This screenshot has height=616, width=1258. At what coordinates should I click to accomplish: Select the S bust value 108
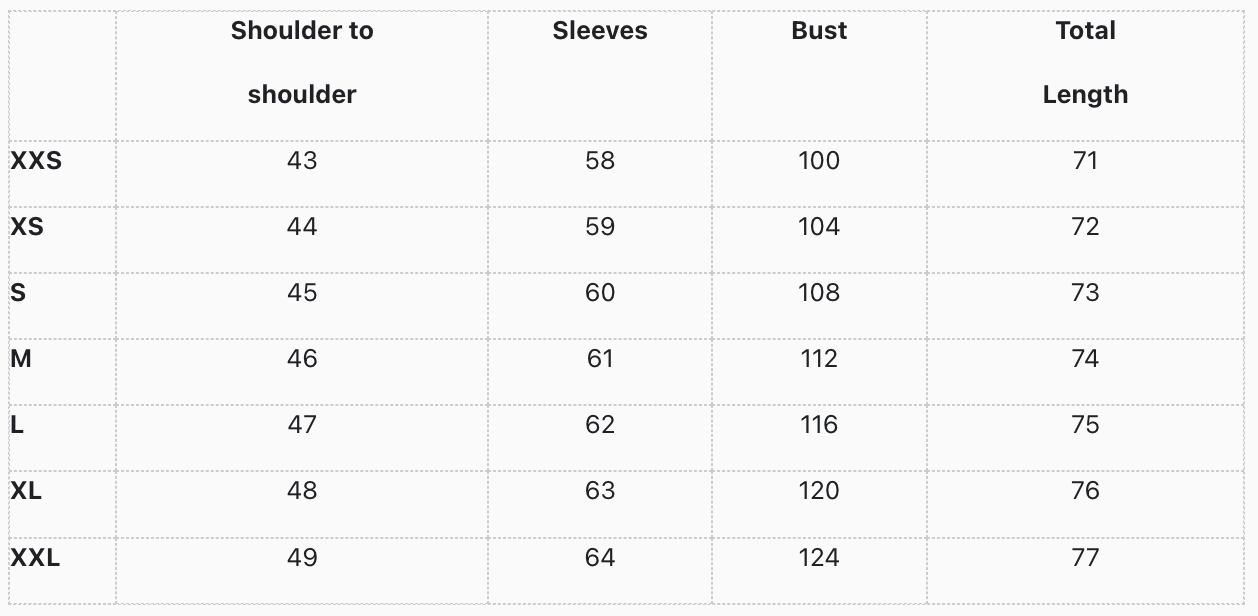pyautogui.click(x=819, y=293)
